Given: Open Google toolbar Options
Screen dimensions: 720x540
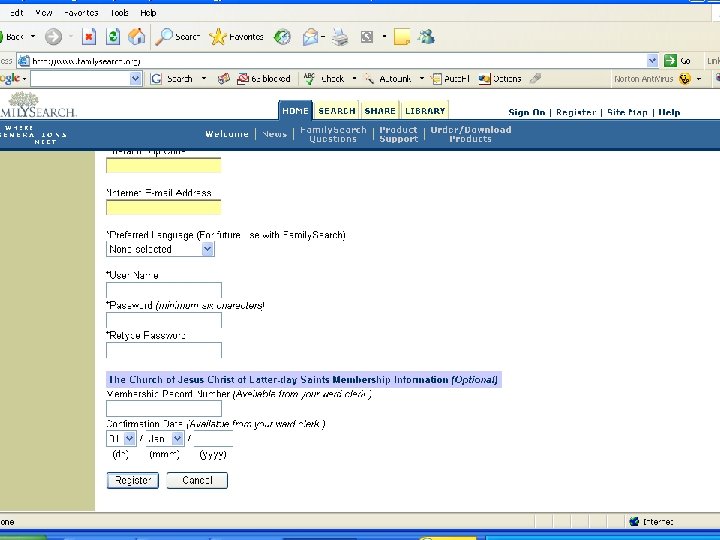Looking at the screenshot, I should (500, 79).
